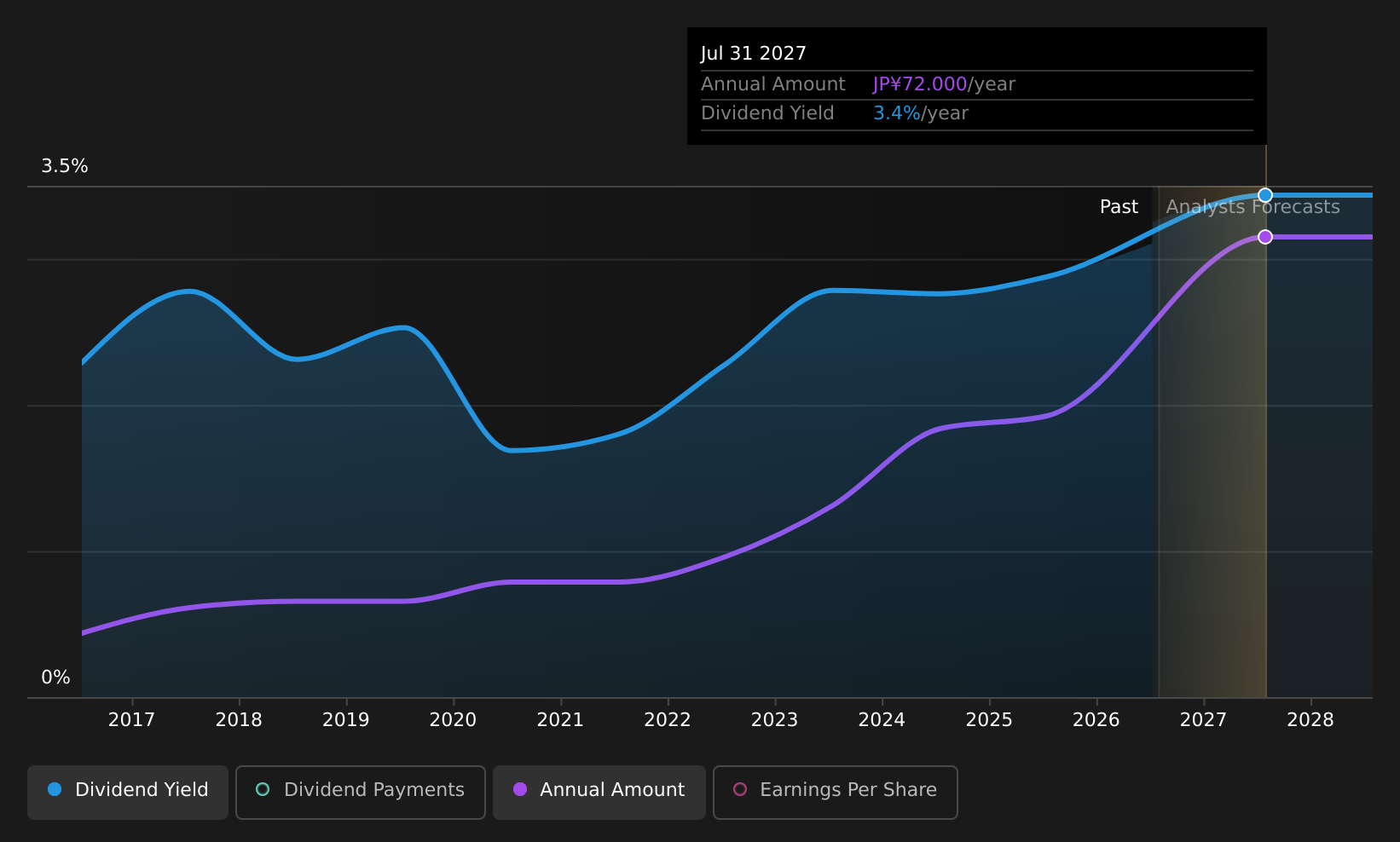
Task: Select the blue Dividend Yield data point
Action: pos(1265,195)
